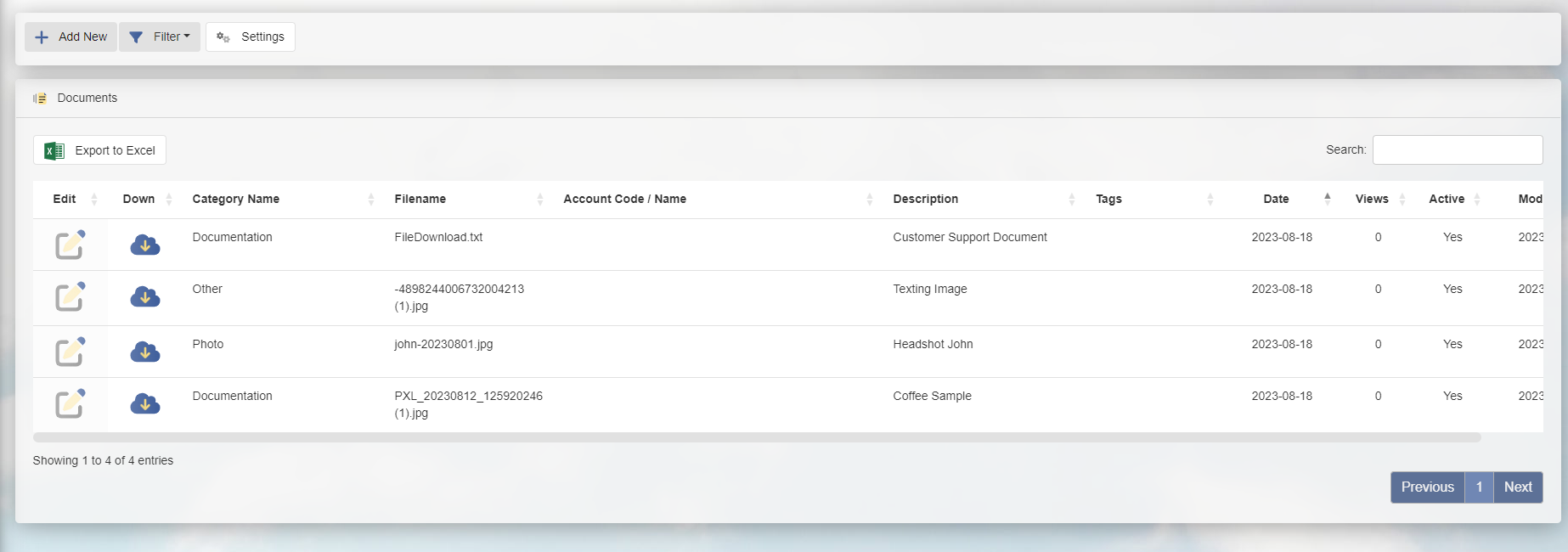Screen dimensions: 1568x552
Task: Click the funnel icon on Filter
Action: [136, 37]
